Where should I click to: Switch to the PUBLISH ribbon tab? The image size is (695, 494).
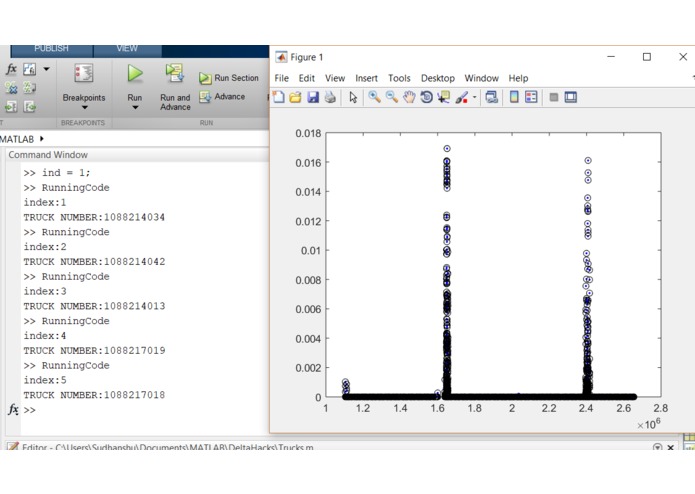[51, 50]
